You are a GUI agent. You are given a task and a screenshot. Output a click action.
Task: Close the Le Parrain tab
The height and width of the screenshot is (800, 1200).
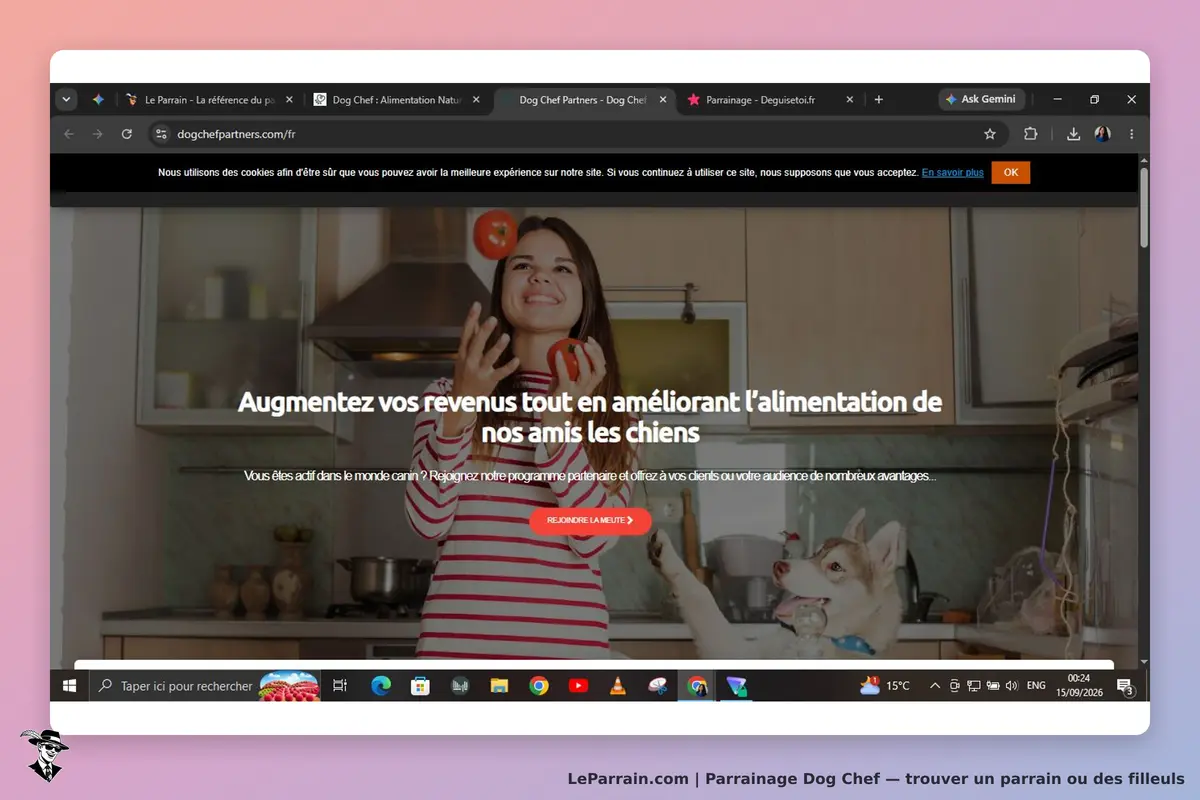[290, 100]
